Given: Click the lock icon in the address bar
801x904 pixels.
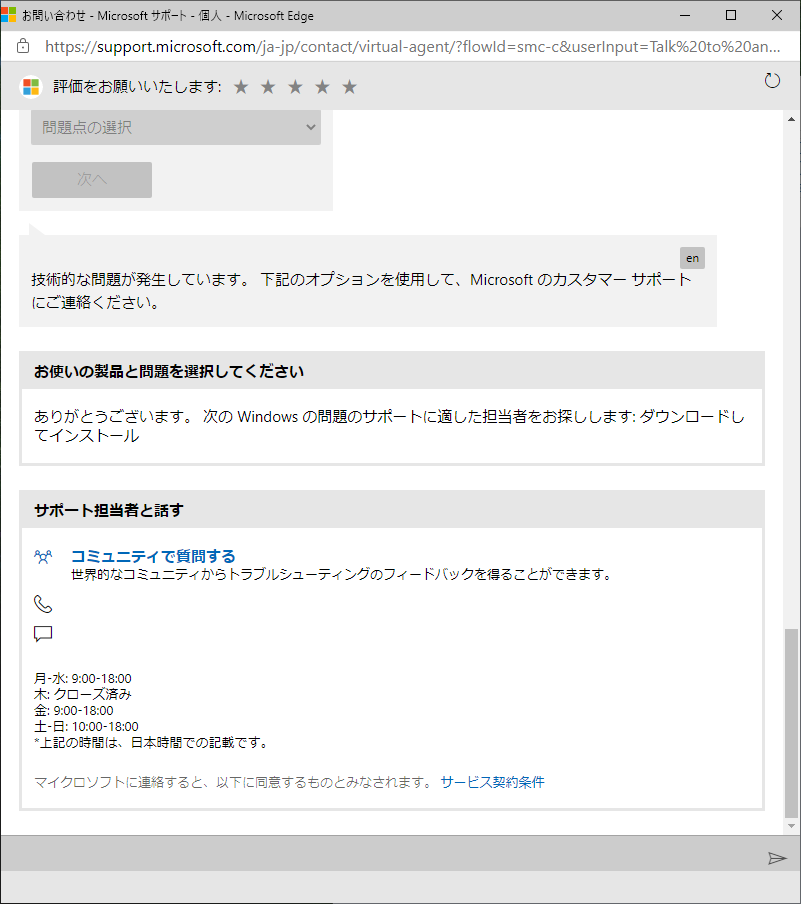Looking at the screenshot, I should point(23,46).
